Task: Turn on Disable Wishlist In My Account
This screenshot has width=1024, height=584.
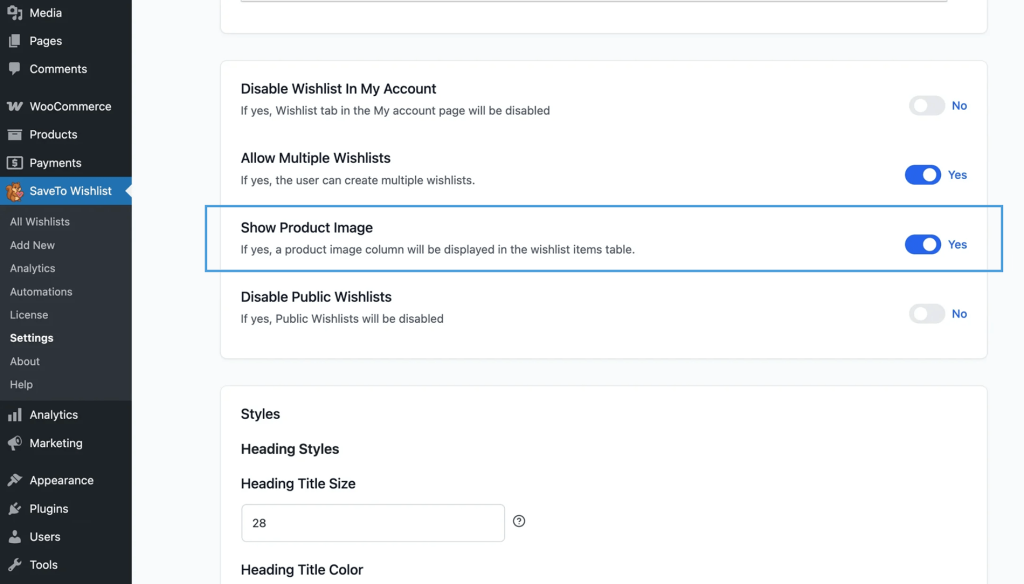Action: 926,105
